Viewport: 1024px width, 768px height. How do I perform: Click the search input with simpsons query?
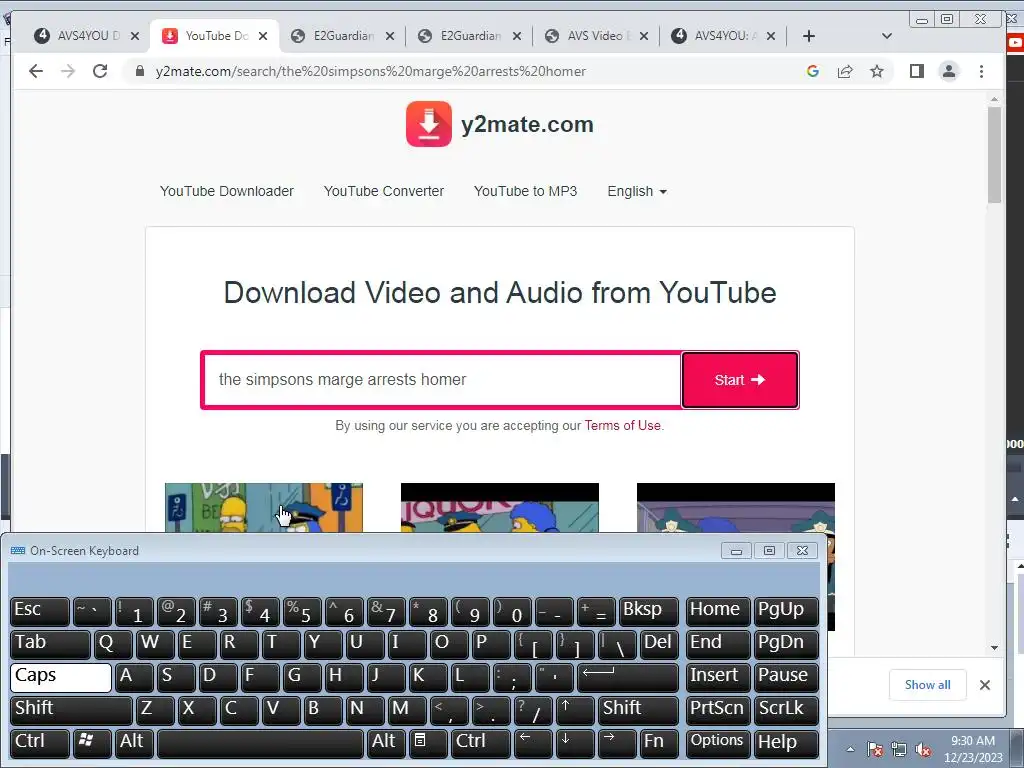pos(442,380)
